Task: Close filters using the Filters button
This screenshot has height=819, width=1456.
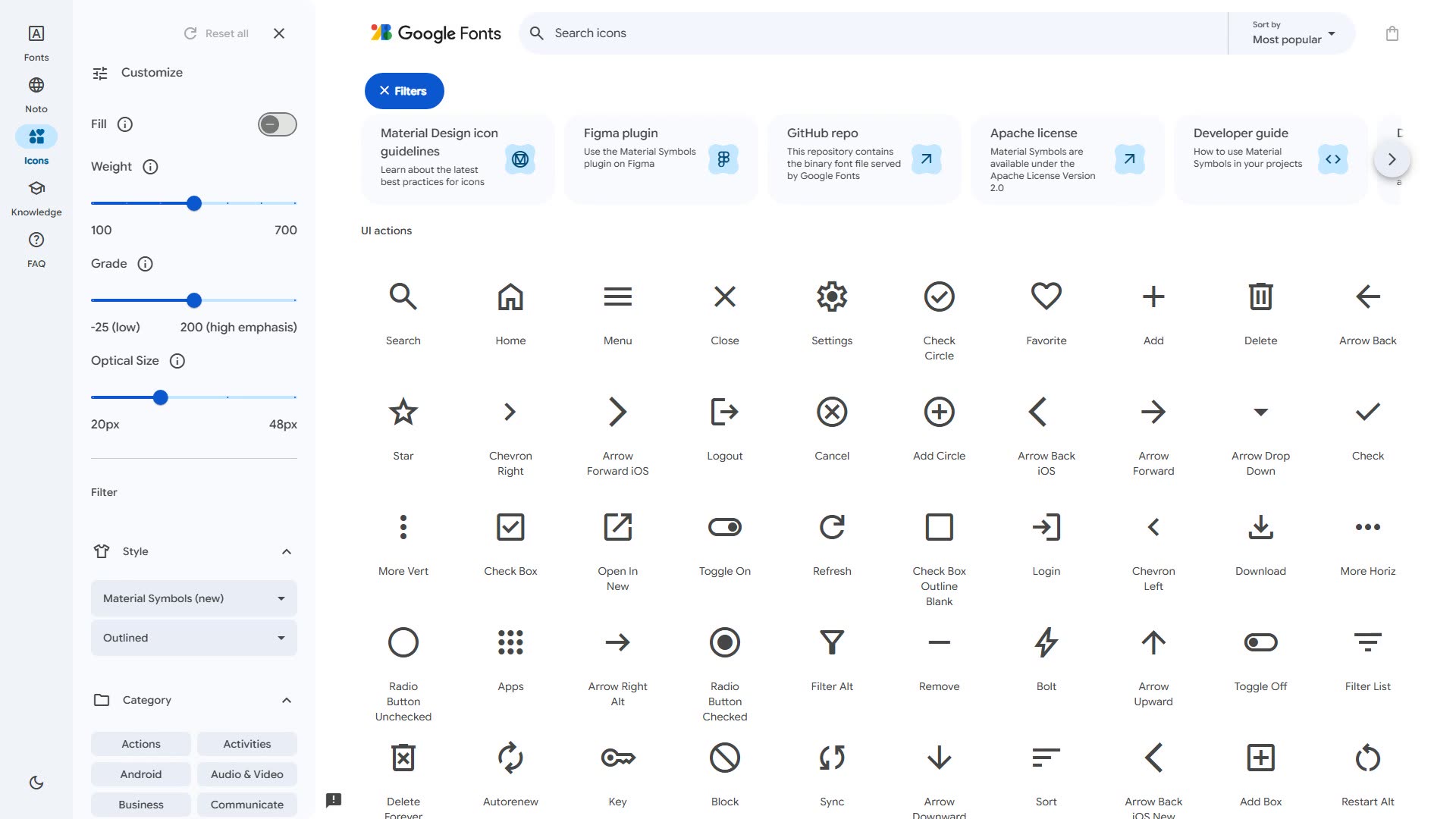Action: click(404, 91)
